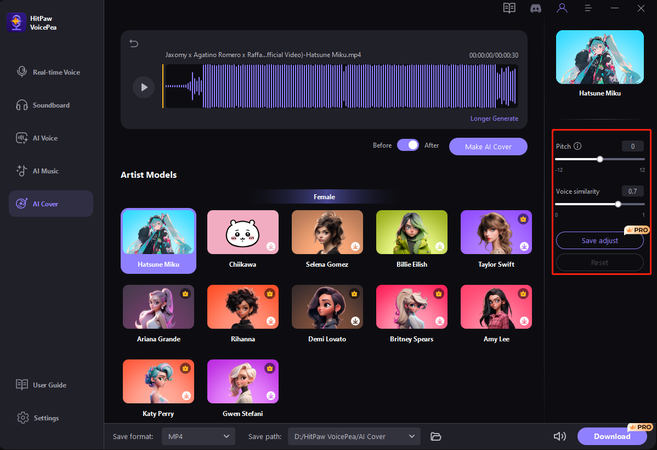Click the crown icon on Gwen Stefani card
The height and width of the screenshot is (450, 657).
(270, 368)
